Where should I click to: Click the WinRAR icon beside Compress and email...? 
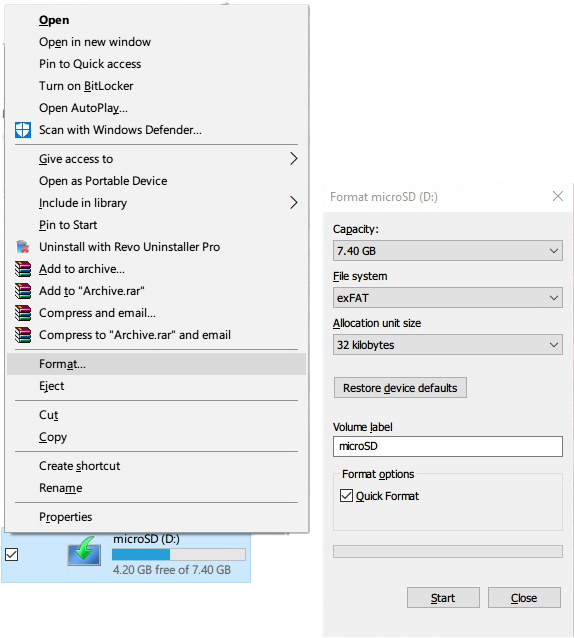[23, 313]
